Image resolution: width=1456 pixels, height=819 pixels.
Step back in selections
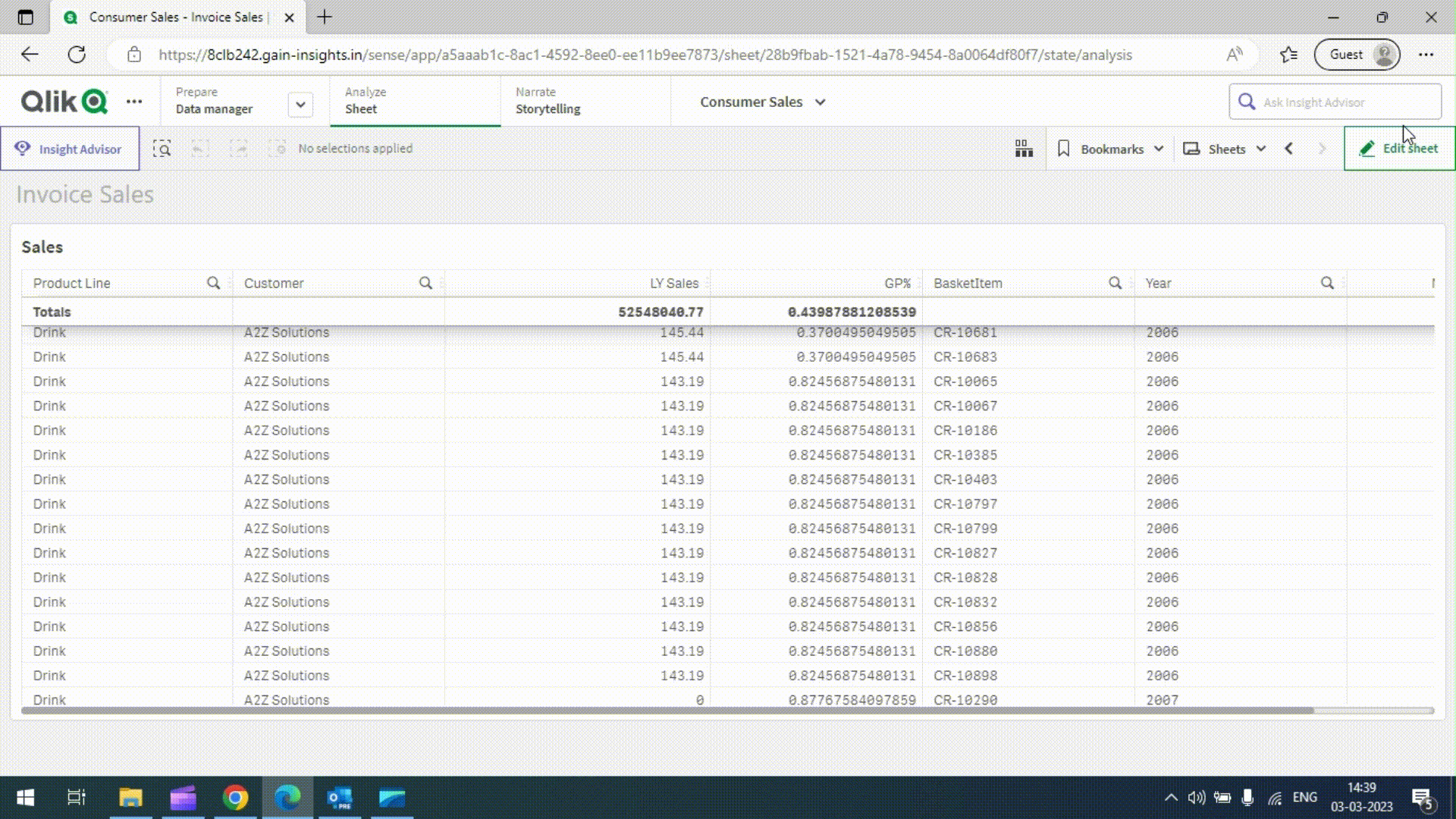pyautogui.click(x=200, y=149)
